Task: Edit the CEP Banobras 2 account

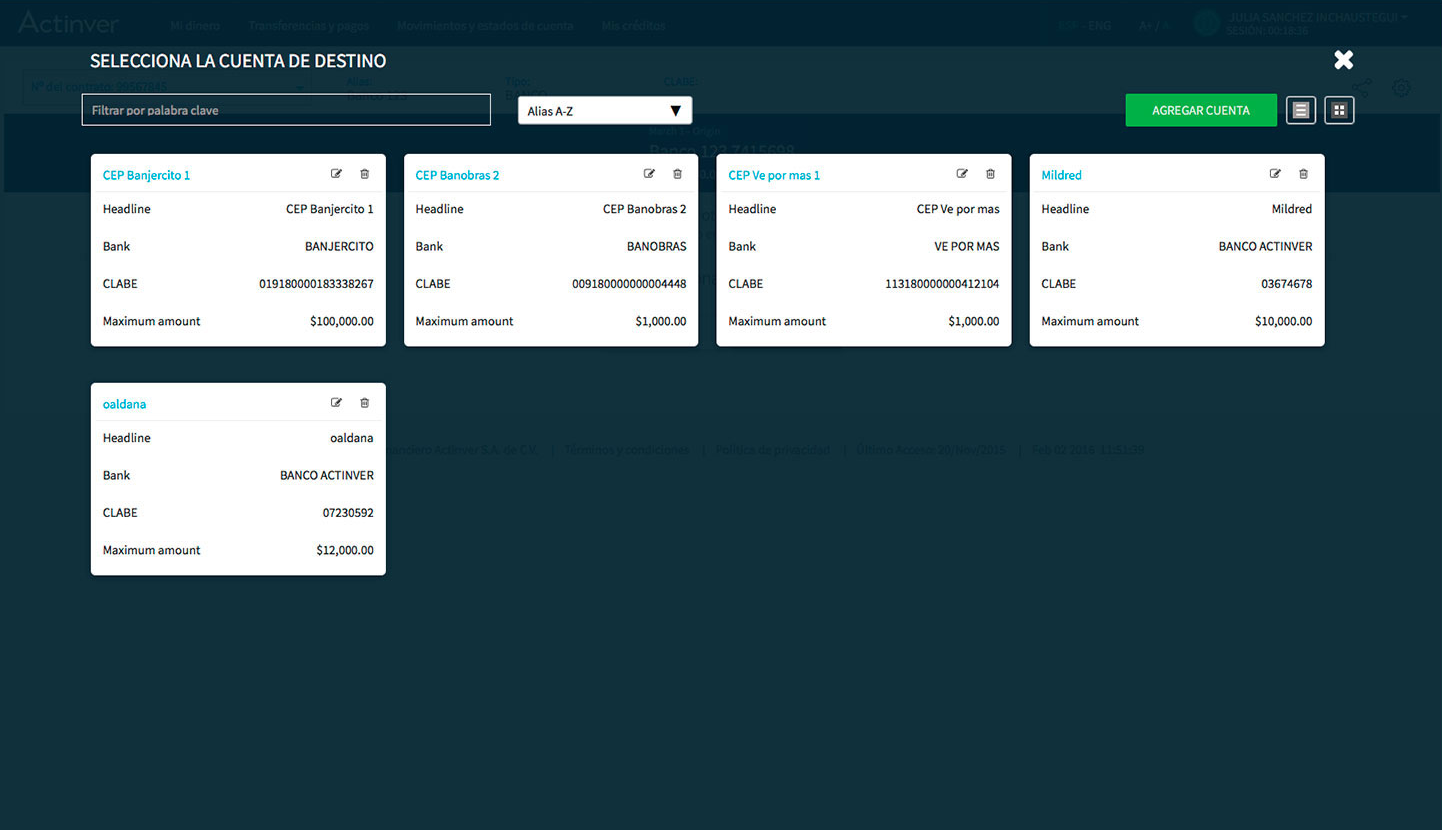Action: [649, 174]
